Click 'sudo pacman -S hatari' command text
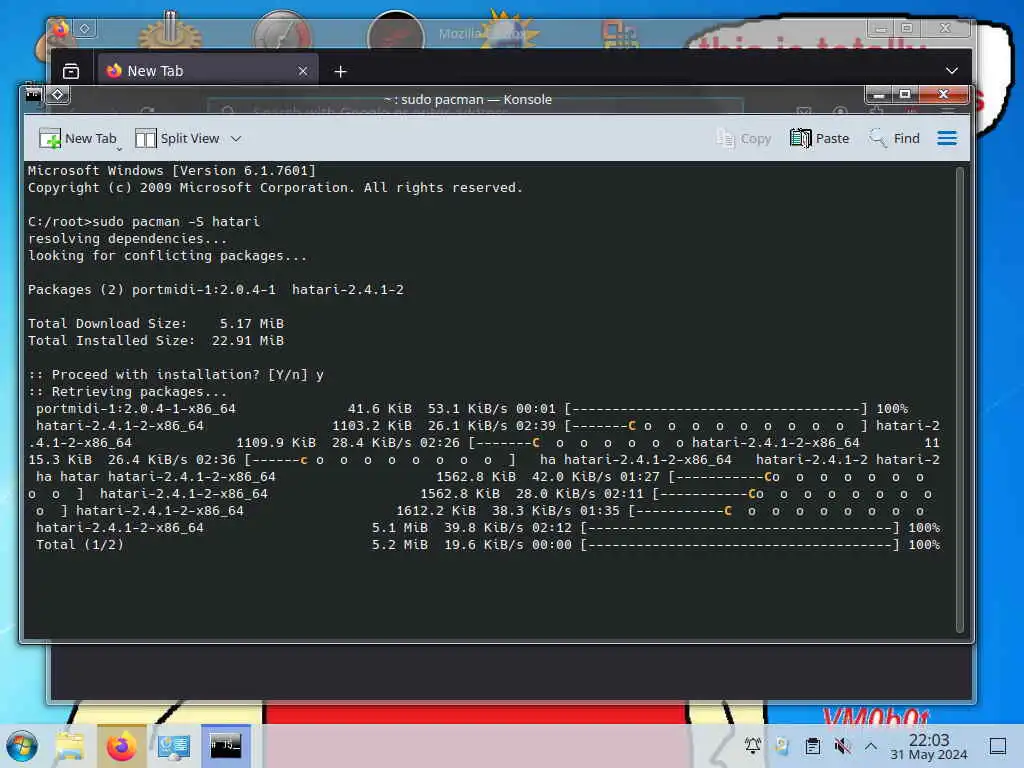The height and width of the screenshot is (768, 1024). (176, 221)
